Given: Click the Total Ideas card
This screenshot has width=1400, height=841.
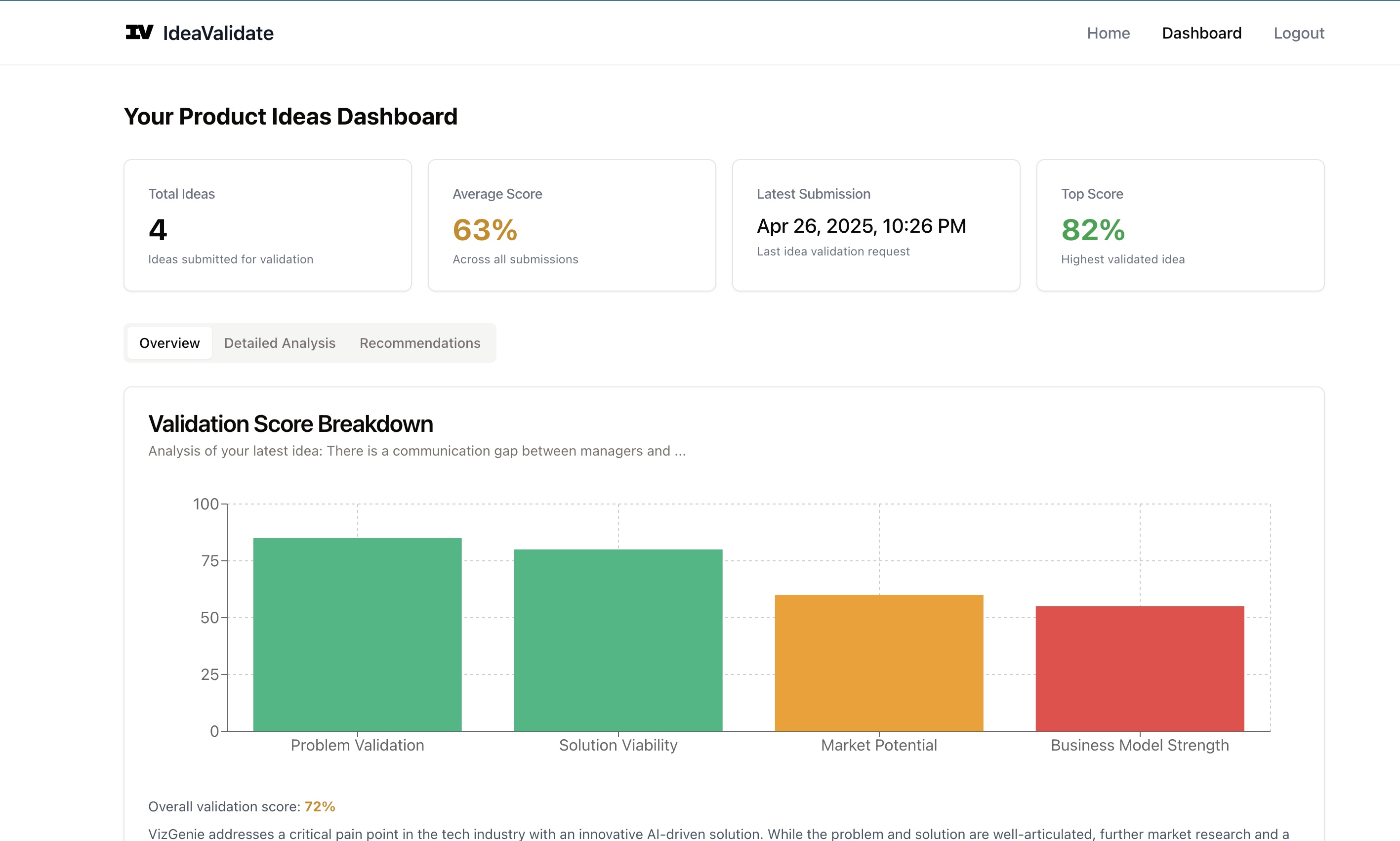Looking at the screenshot, I should pos(267,225).
